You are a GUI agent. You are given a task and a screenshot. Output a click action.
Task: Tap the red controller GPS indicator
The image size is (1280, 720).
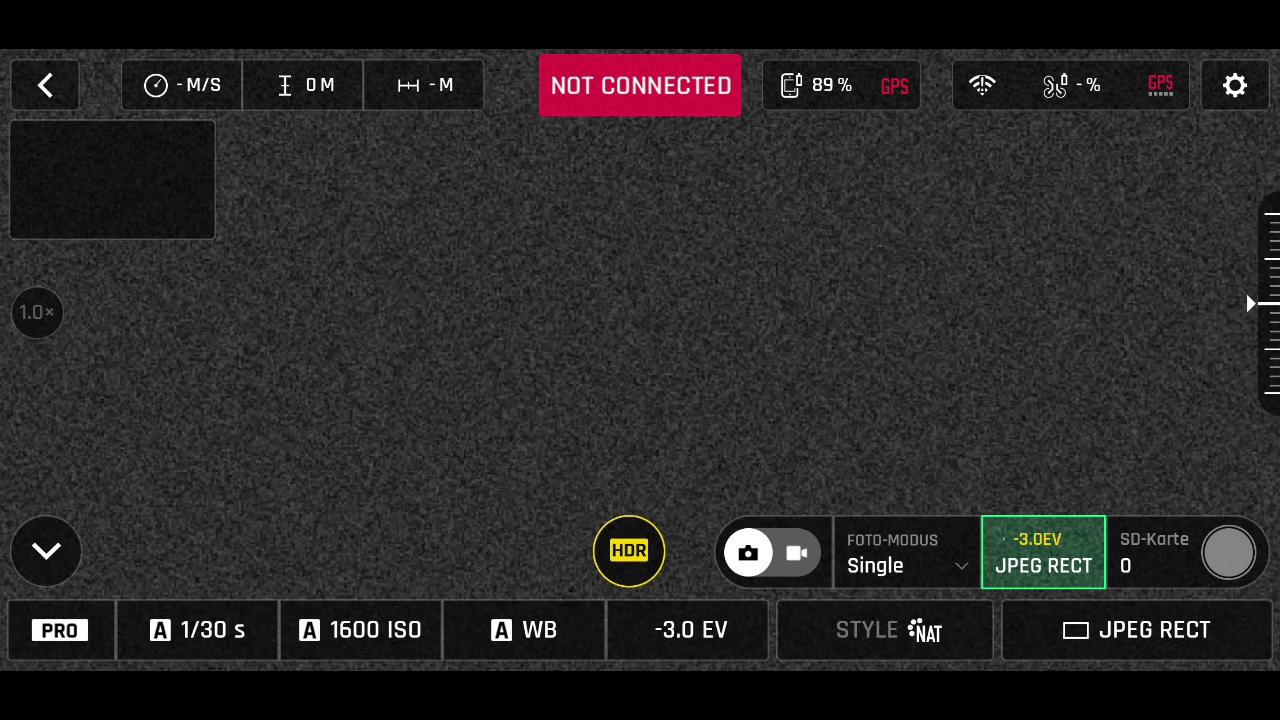pos(894,86)
